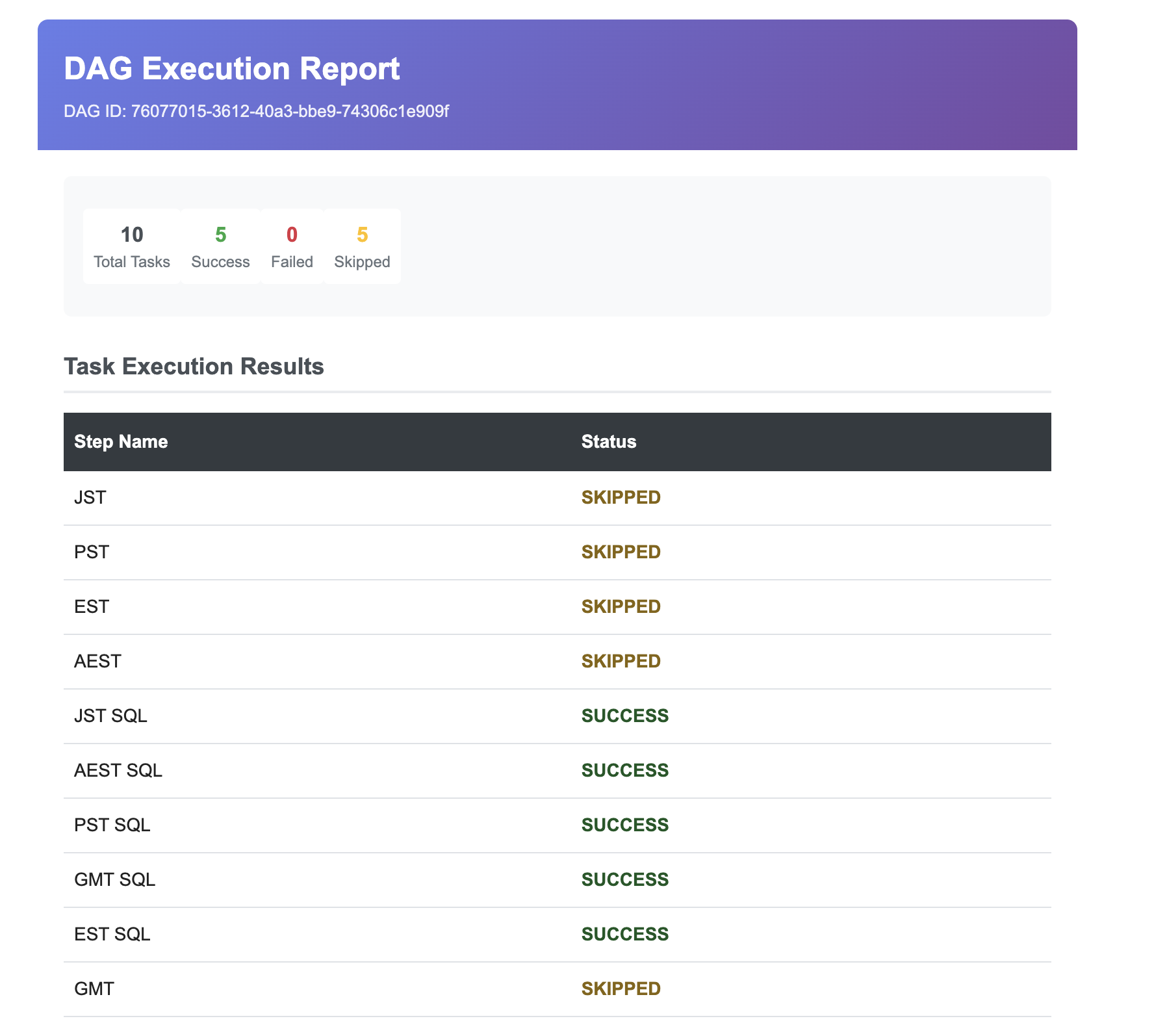1154x1036 pixels.
Task: Select the EST SQL step name
Action: point(112,935)
